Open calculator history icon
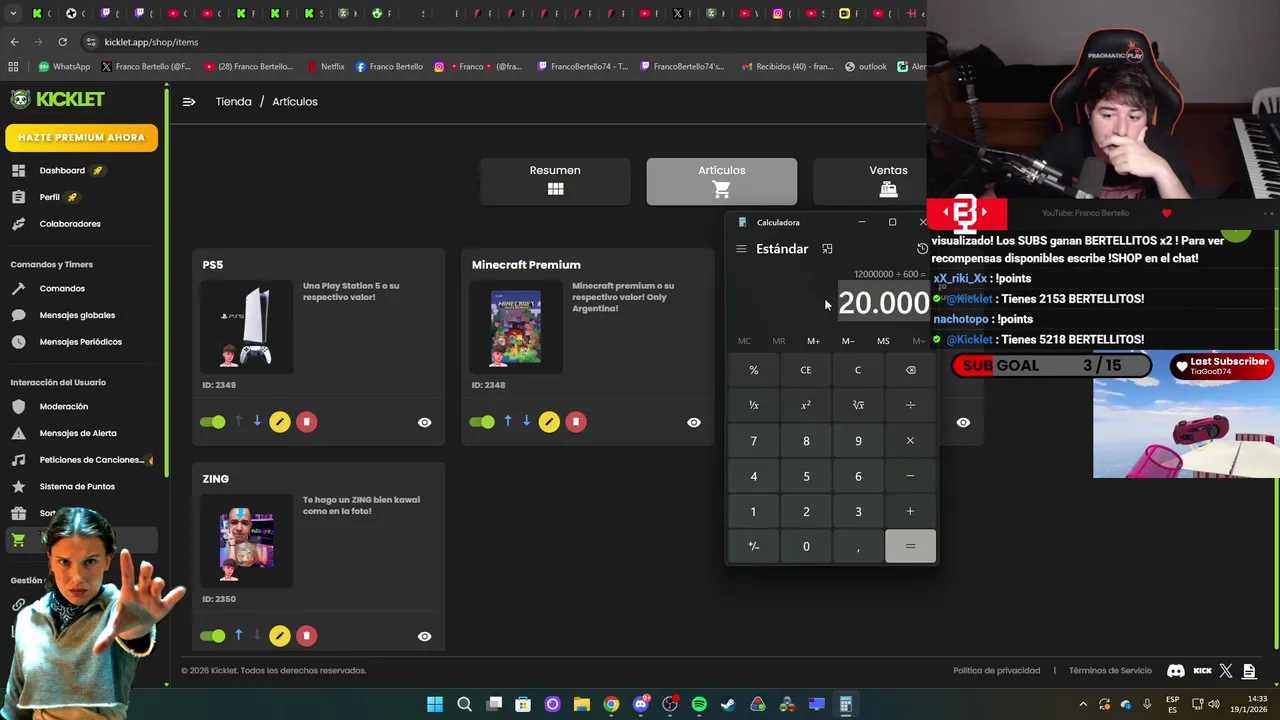 [x=922, y=249]
